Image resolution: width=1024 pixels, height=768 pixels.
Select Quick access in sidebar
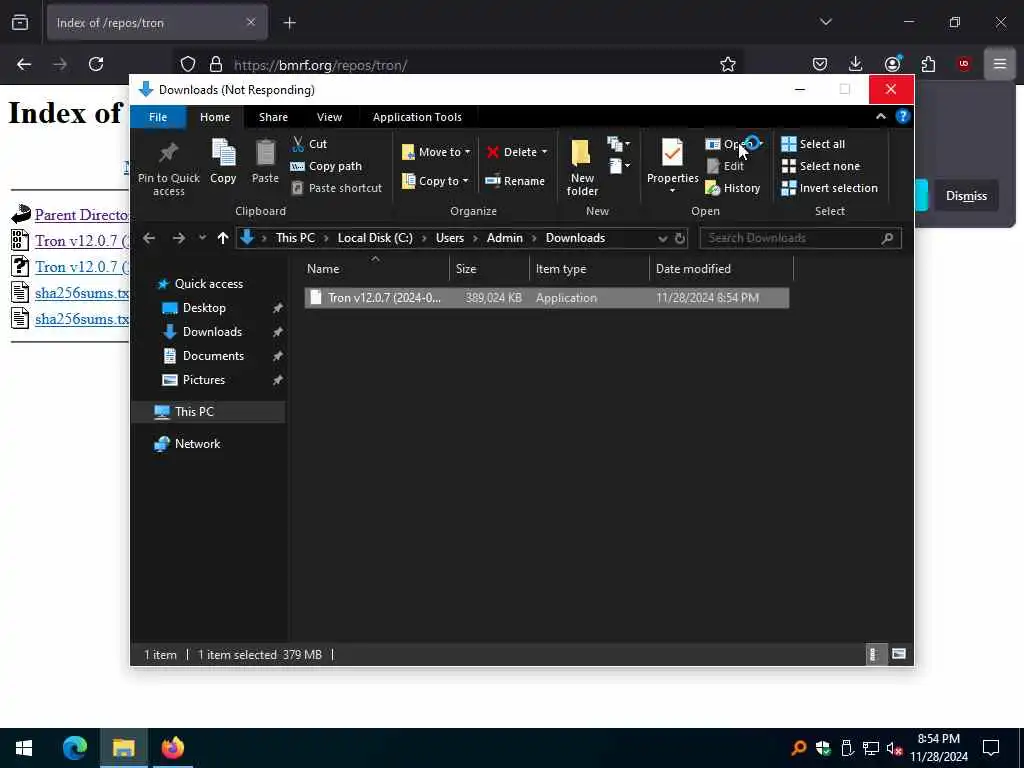[208, 284]
